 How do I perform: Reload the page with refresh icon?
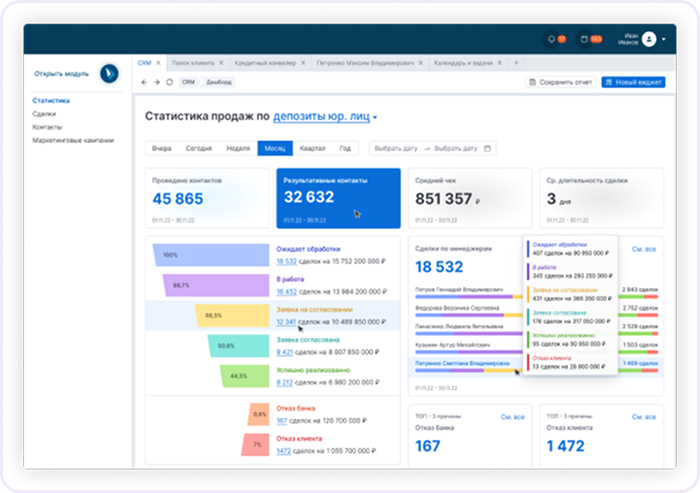[170, 82]
